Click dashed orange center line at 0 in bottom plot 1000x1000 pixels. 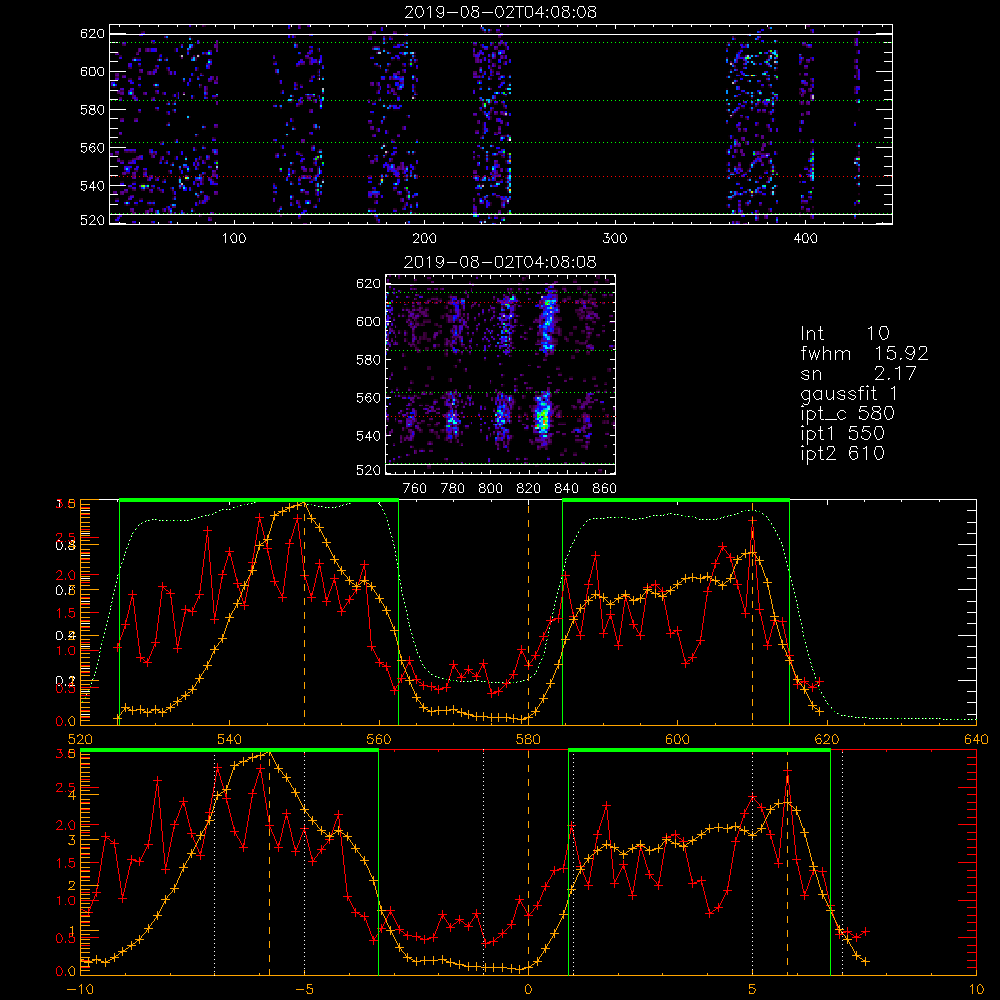[528, 863]
